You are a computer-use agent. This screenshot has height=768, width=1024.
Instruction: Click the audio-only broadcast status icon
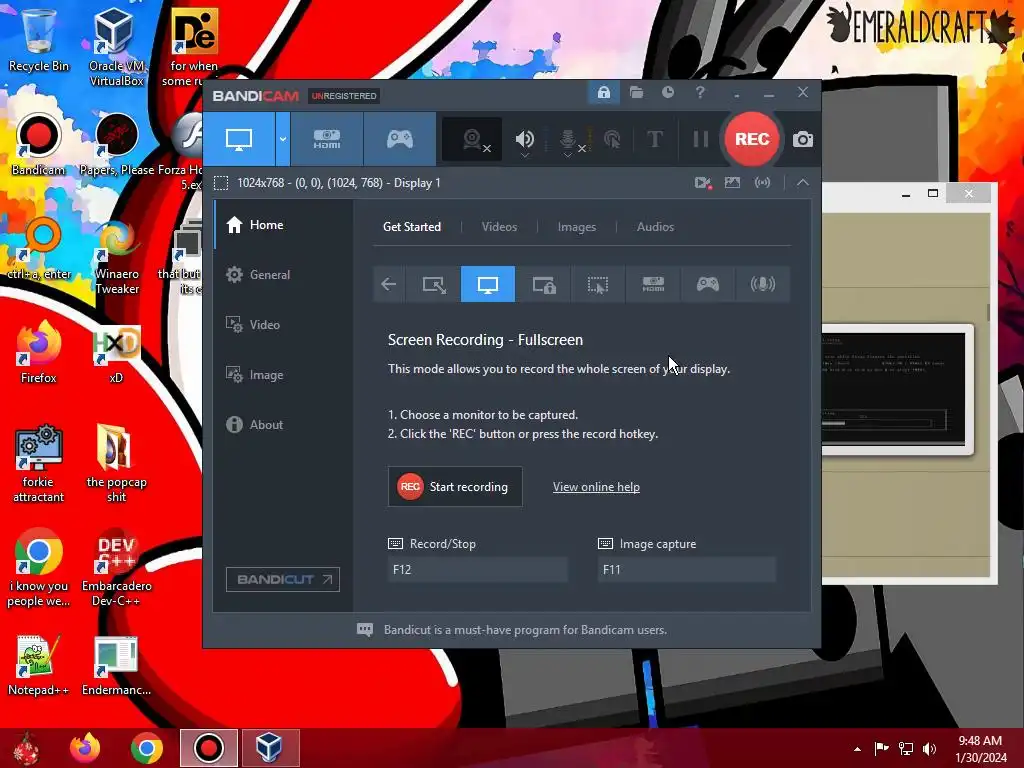[762, 183]
